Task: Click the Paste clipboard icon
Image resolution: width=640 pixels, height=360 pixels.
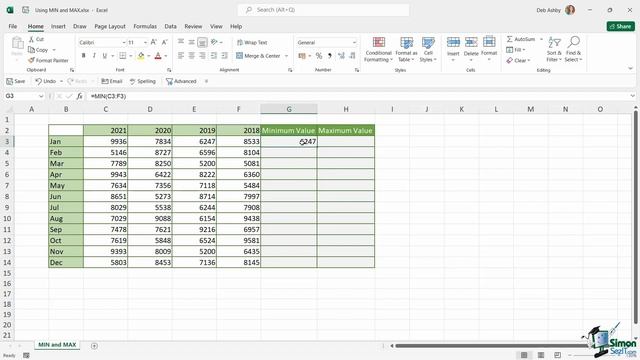Action: 17,43
